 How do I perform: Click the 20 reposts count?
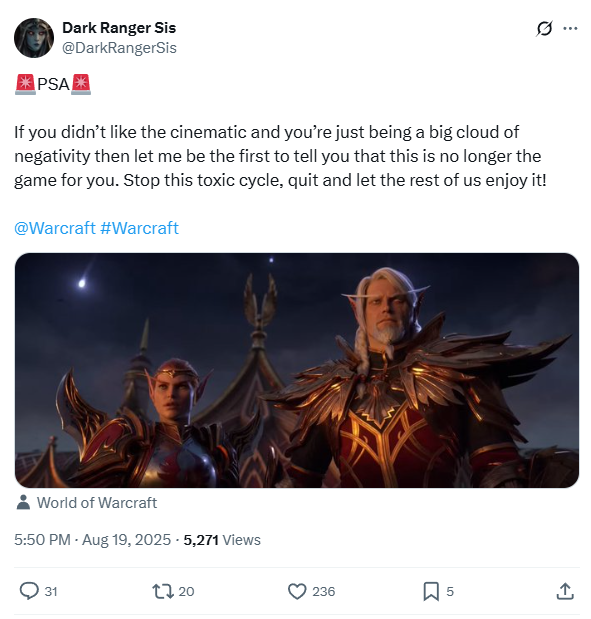click(186, 591)
